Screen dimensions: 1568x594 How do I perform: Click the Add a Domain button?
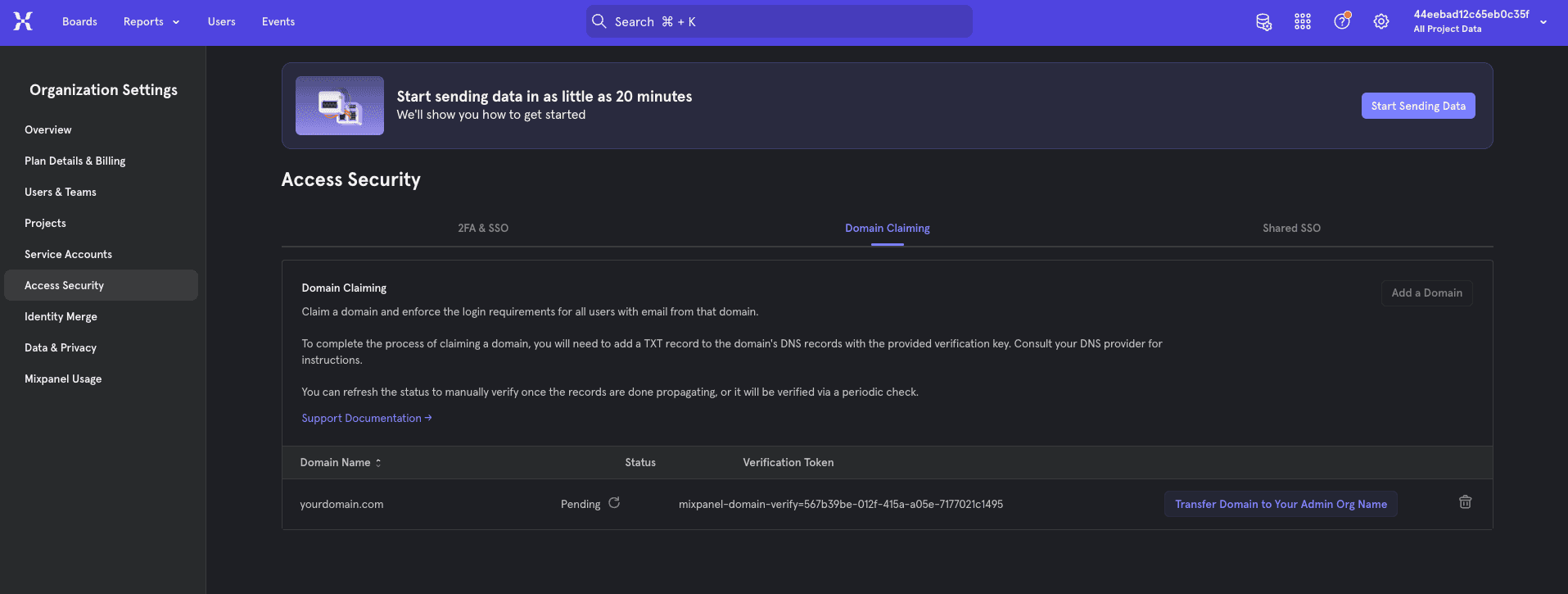click(1426, 293)
